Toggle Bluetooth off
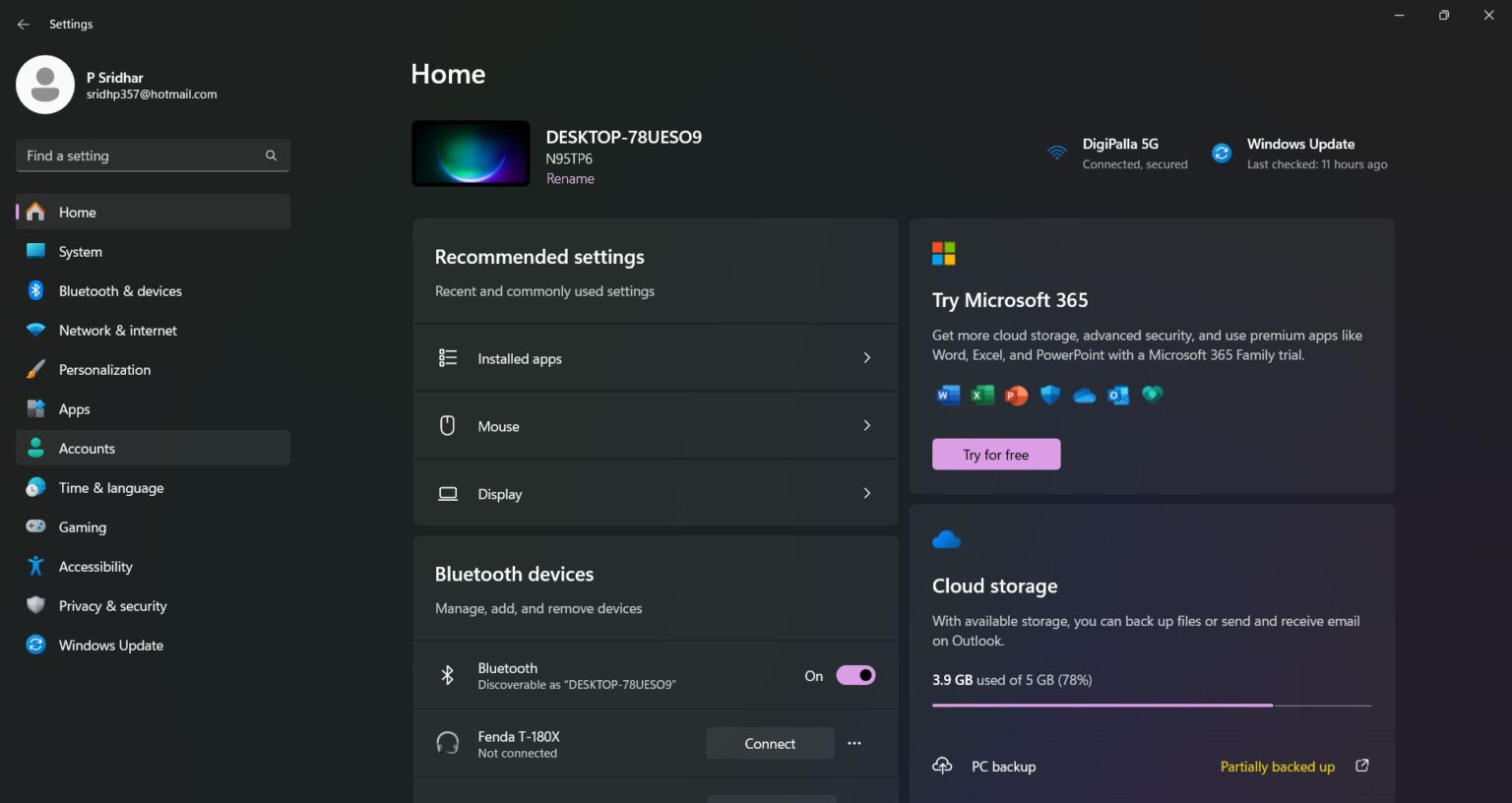This screenshot has height=803, width=1512. coord(854,675)
